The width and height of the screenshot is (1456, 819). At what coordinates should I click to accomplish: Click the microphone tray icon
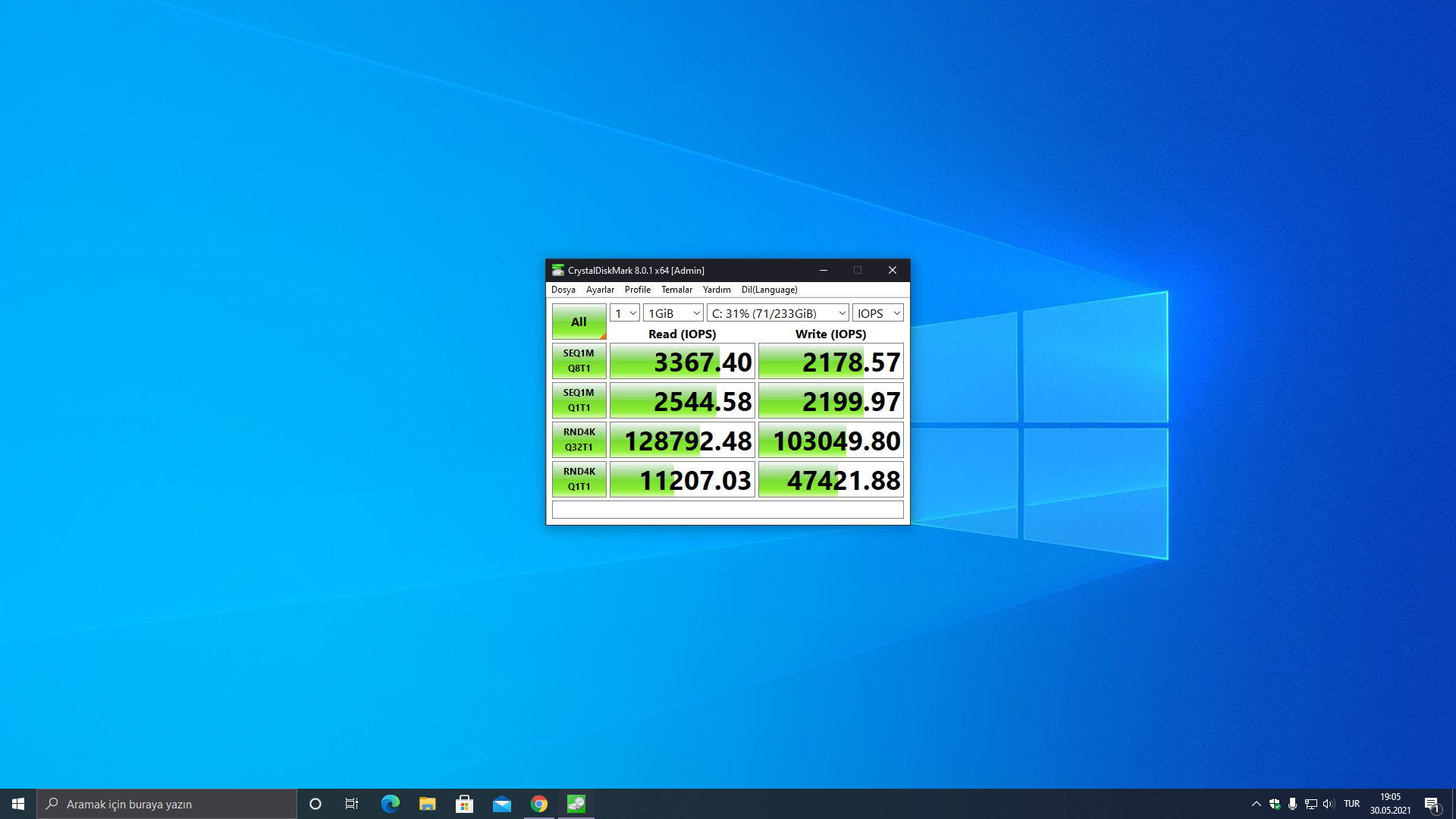(x=1293, y=804)
